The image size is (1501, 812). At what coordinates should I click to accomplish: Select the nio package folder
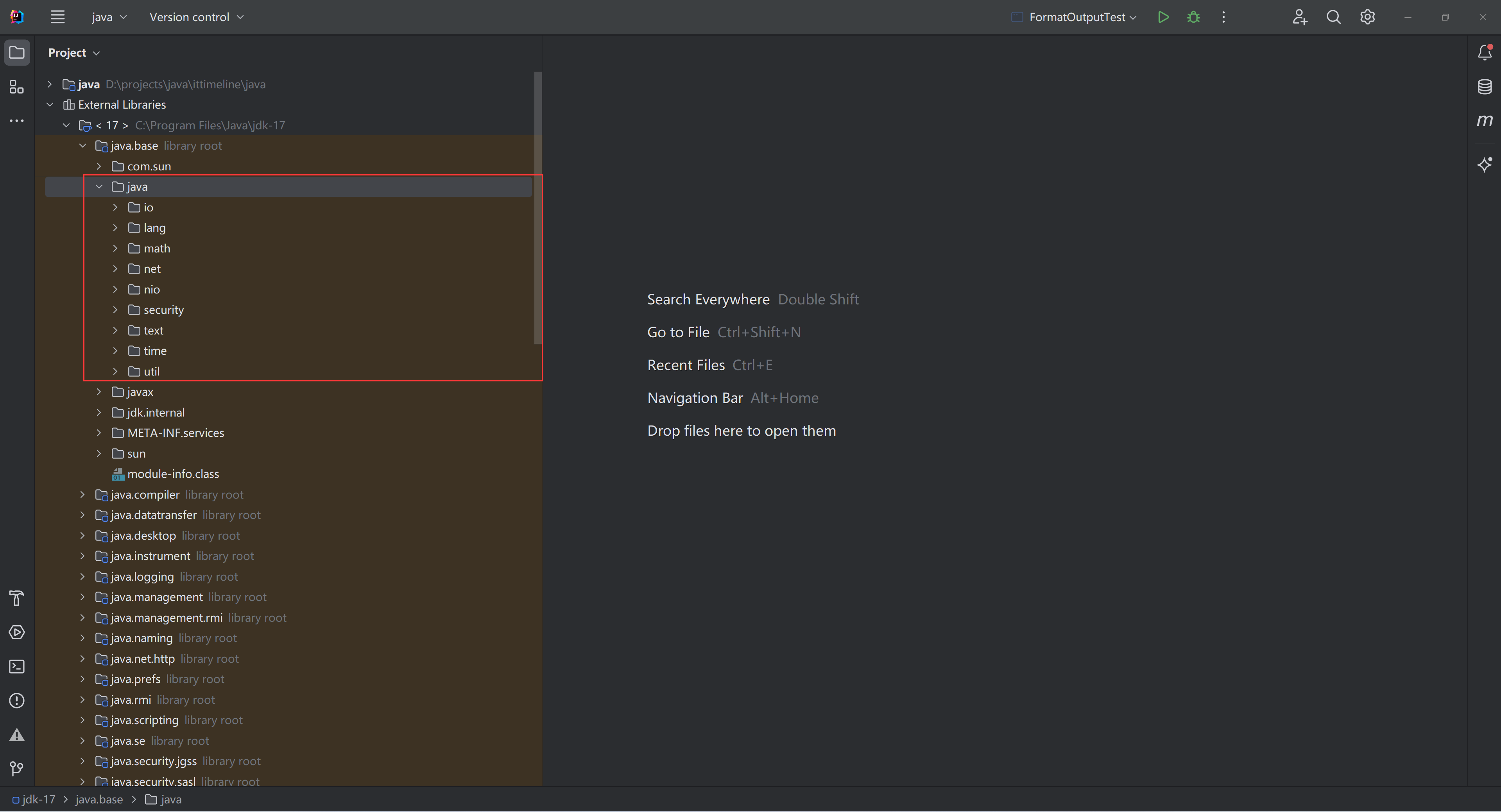[x=144, y=290]
